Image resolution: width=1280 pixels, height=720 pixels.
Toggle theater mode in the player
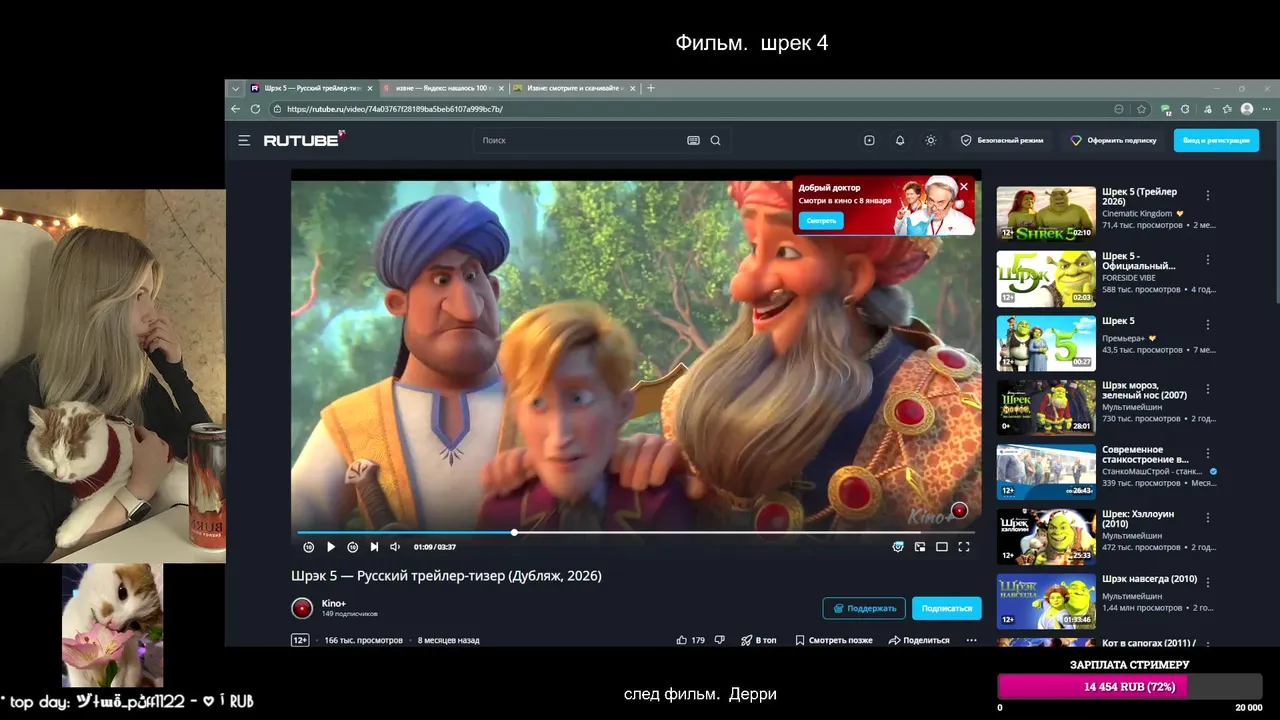click(x=942, y=547)
